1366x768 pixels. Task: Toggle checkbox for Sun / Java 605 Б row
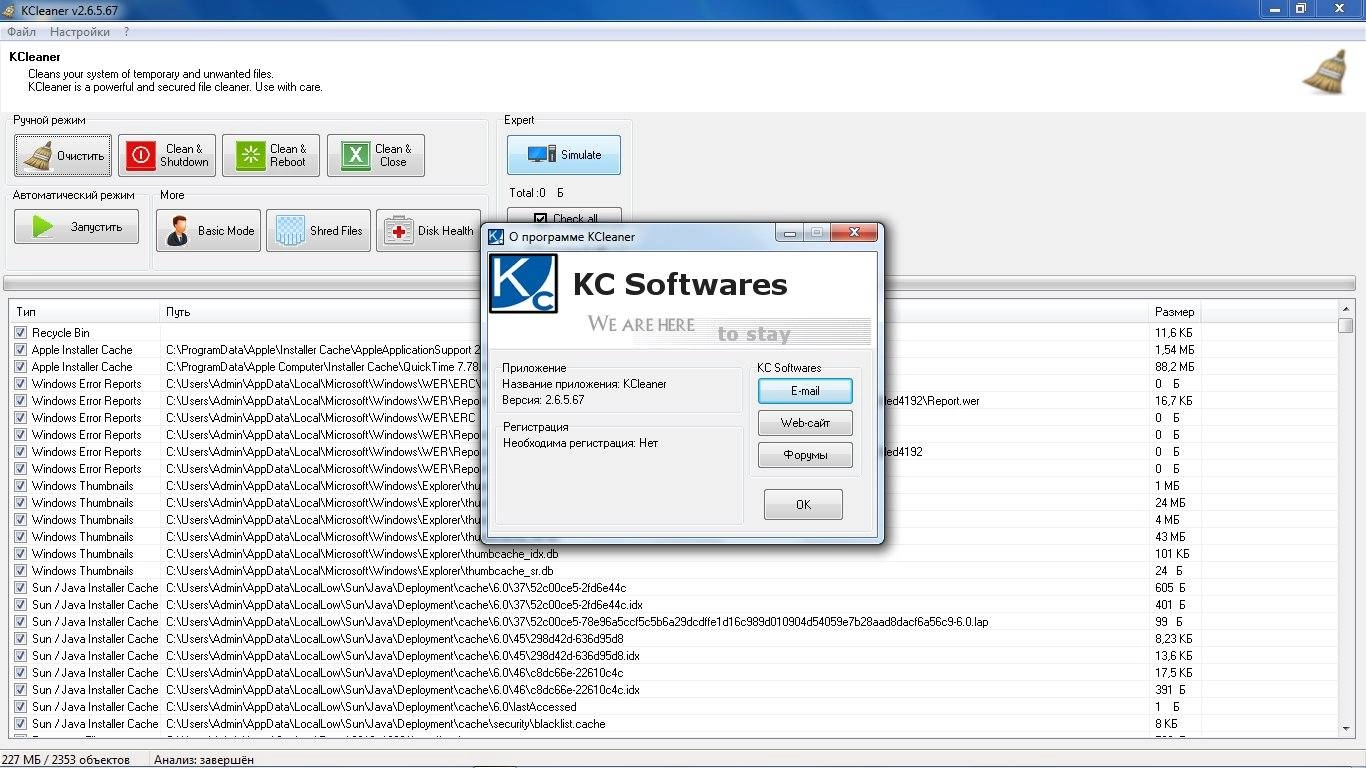point(20,587)
